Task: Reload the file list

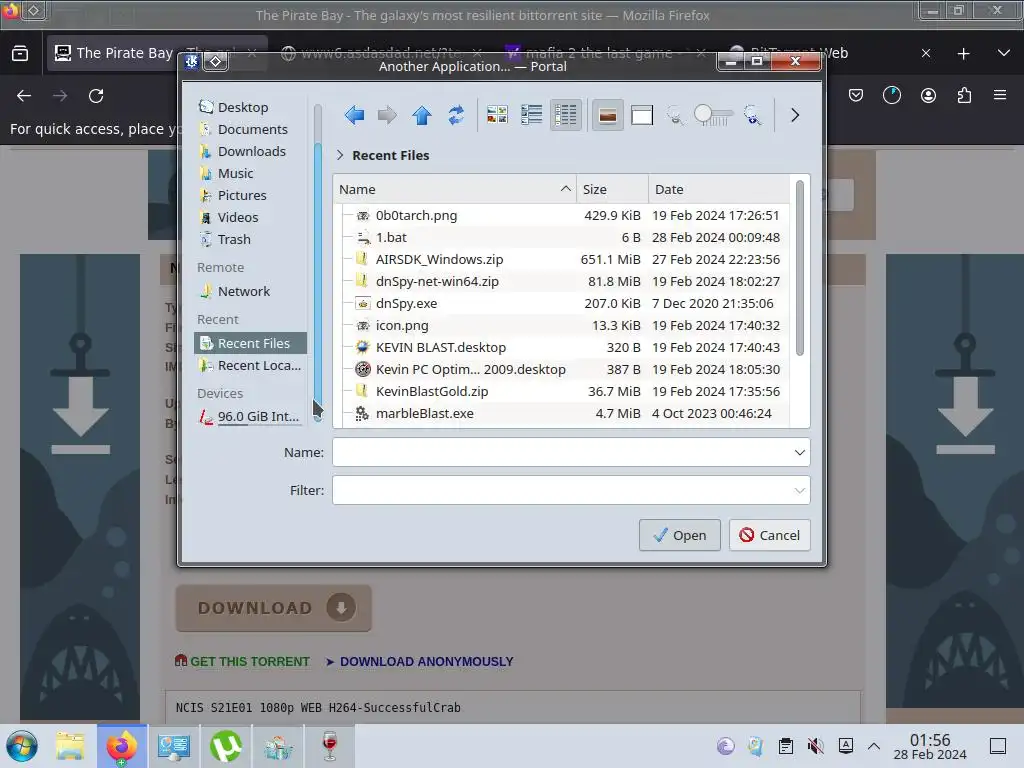Action: pyautogui.click(x=456, y=116)
